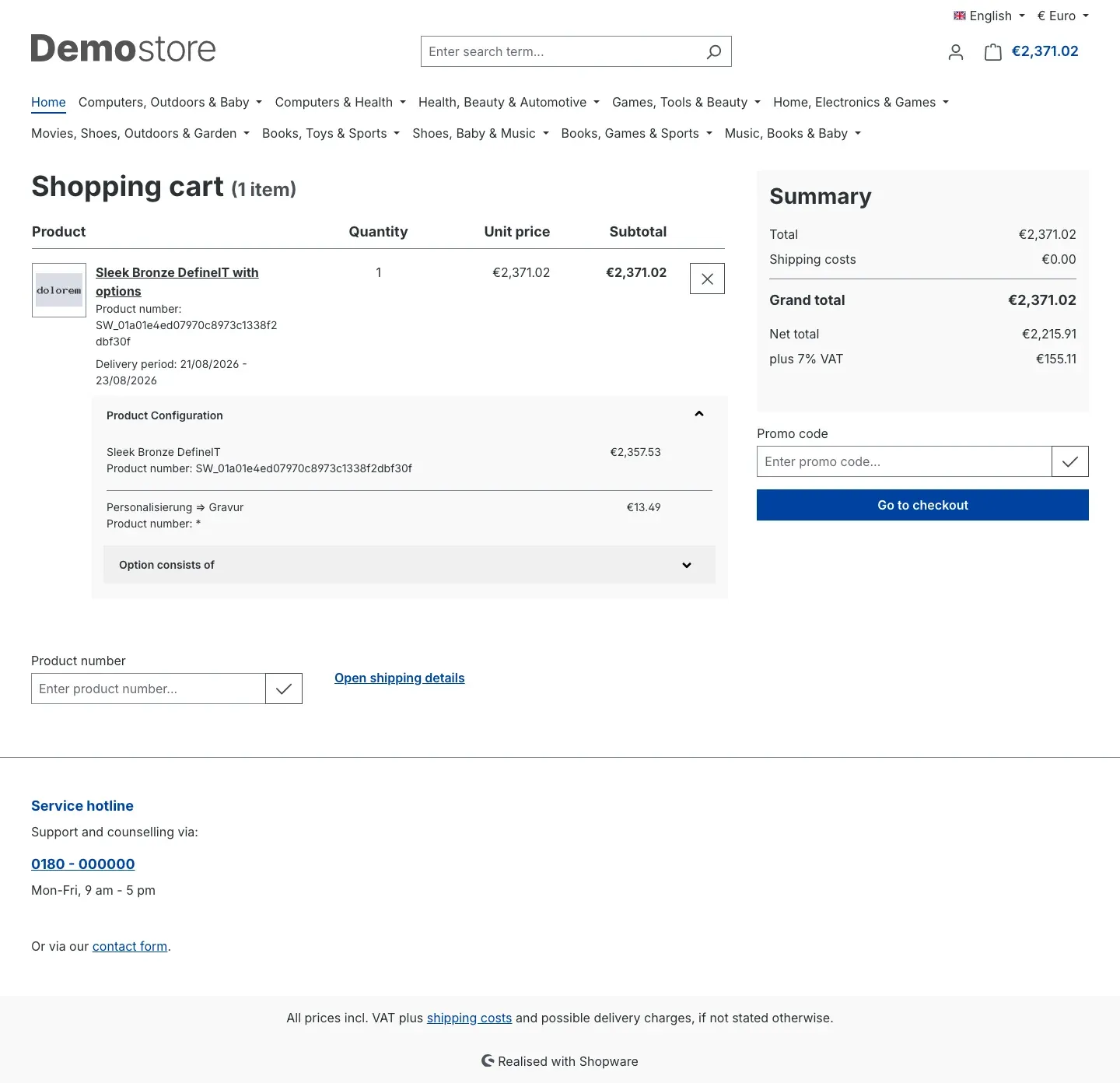The width and height of the screenshot is (1120, 1083).
Task: Open Books, Games & Sports category
Action: [637, 133]
